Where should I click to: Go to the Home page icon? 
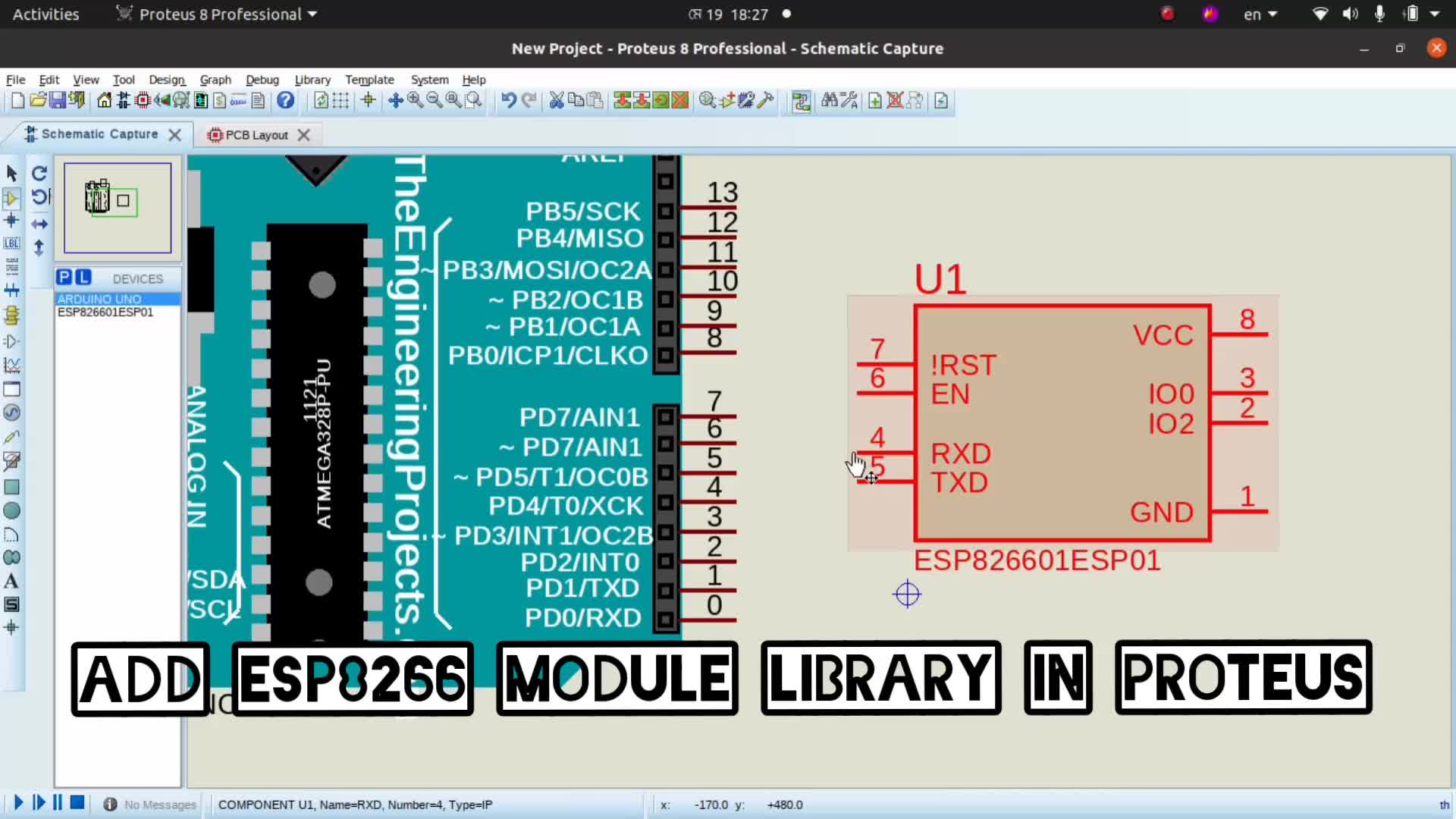tap(104, 100)
